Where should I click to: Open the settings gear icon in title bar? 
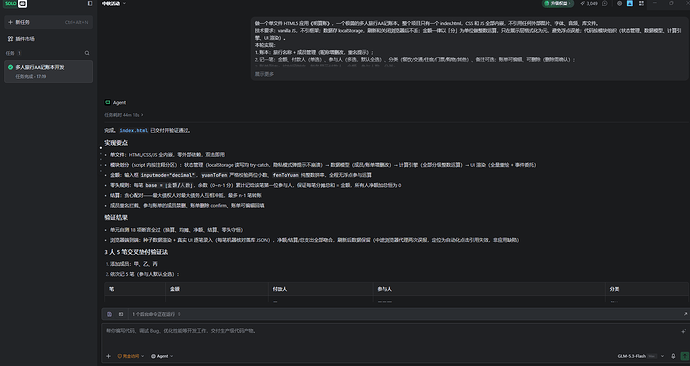click(619, 4)
